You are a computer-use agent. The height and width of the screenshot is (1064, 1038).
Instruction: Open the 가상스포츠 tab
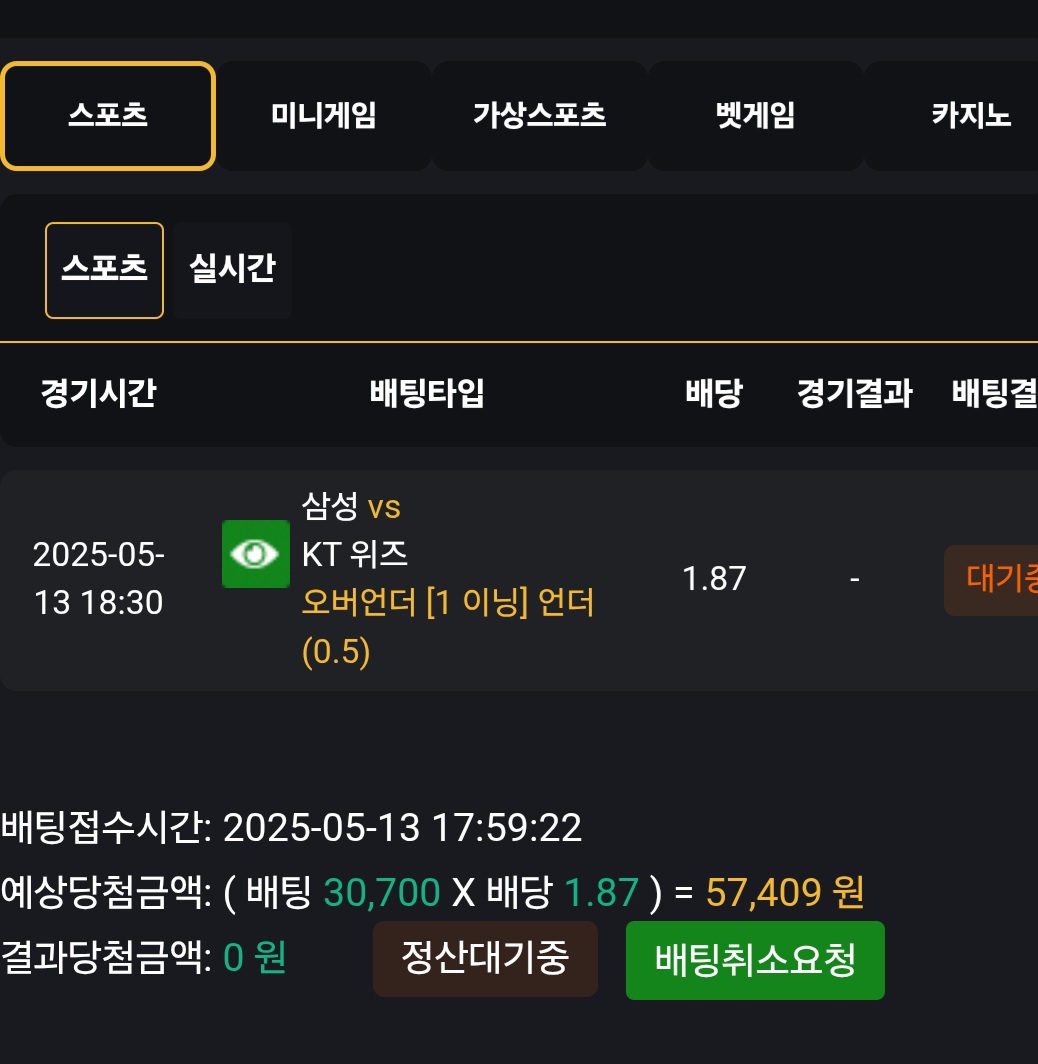coord(539,115)
